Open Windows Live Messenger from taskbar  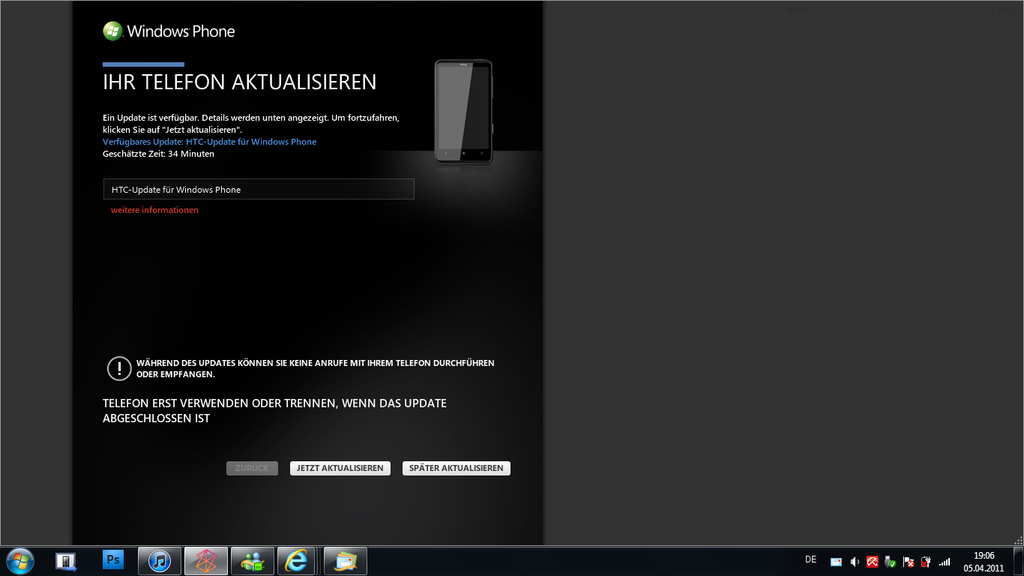(252, 561)
